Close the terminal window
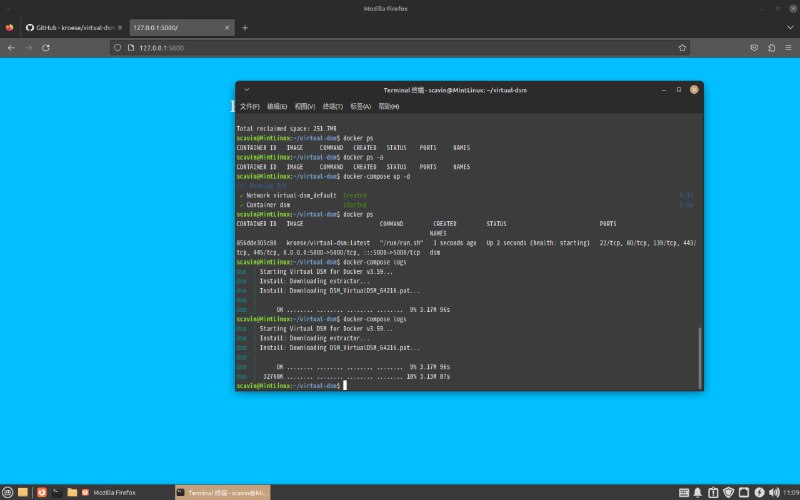The width and height of the screenshot is (800, 500). [694, 90]
